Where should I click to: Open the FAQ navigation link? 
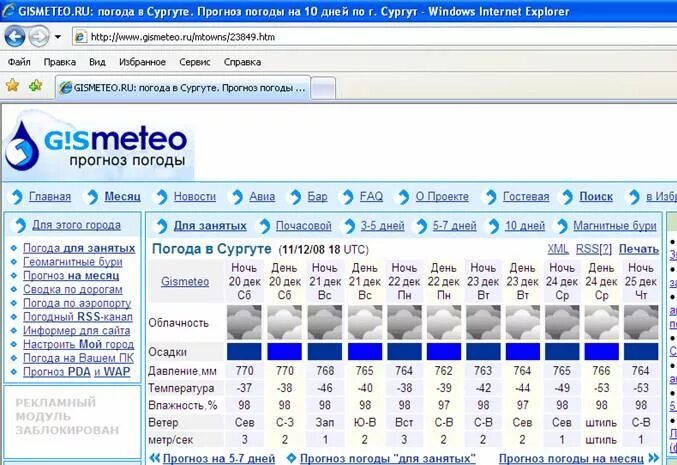pyautogui.click(x=371, y=197)
